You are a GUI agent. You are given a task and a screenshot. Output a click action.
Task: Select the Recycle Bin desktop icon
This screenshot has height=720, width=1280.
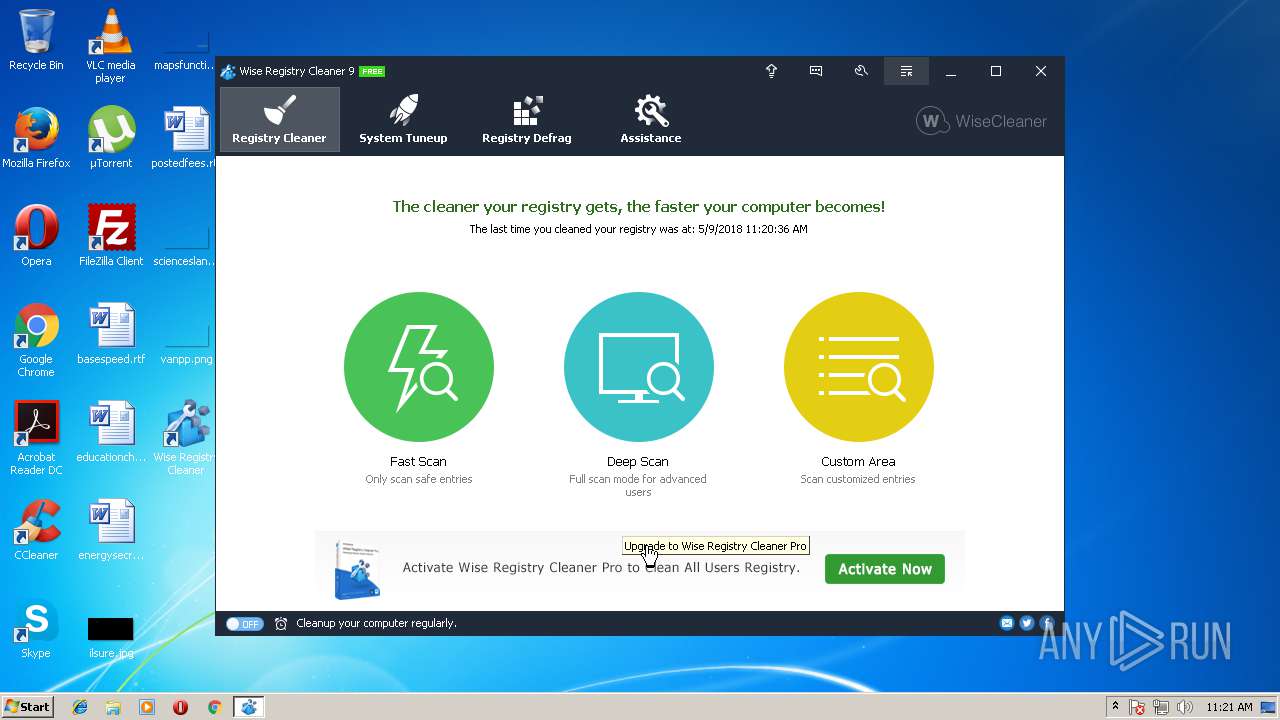coord(36,40)
